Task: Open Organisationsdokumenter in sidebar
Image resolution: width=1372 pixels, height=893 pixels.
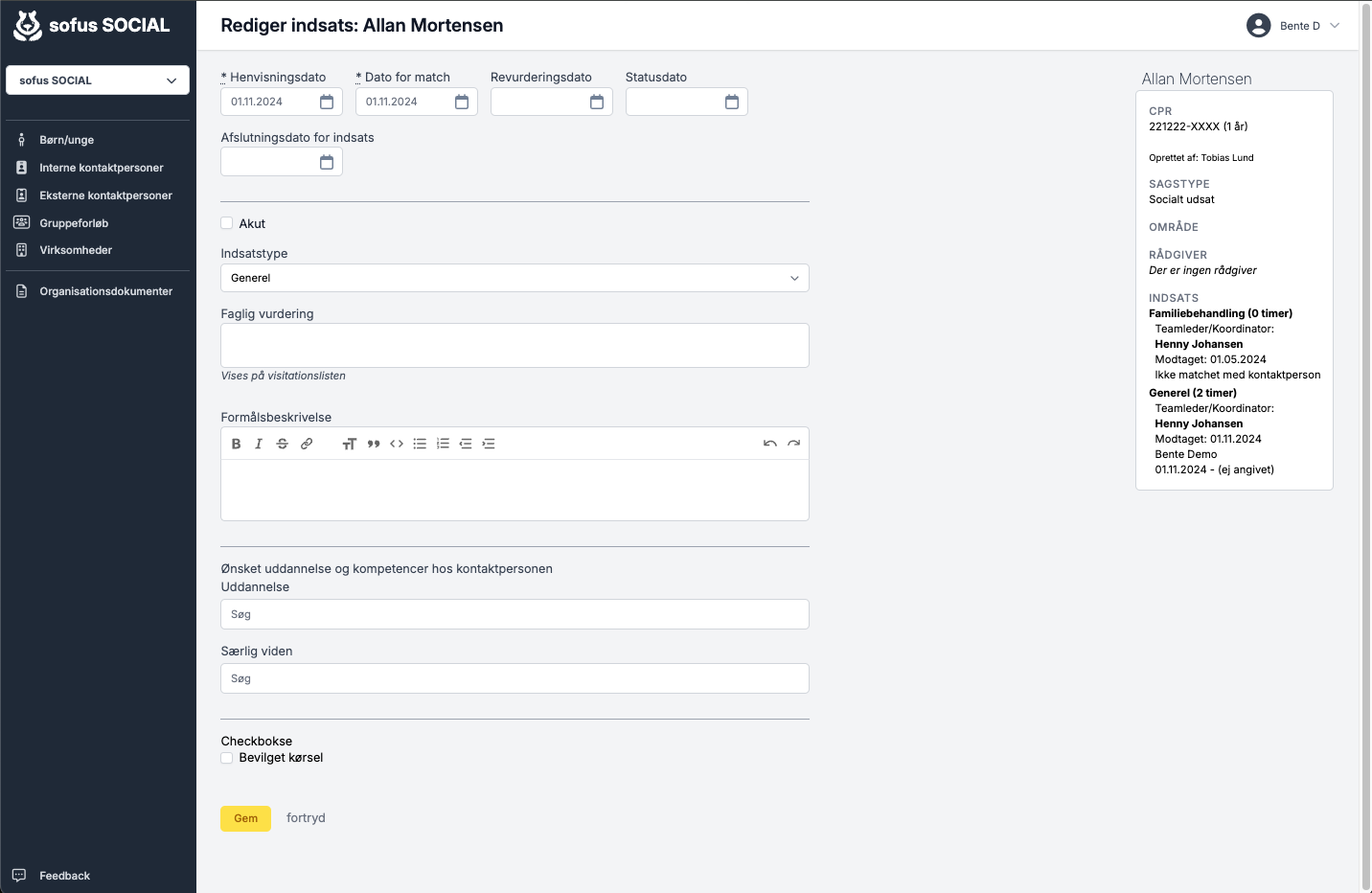Action: coord(105,291)
